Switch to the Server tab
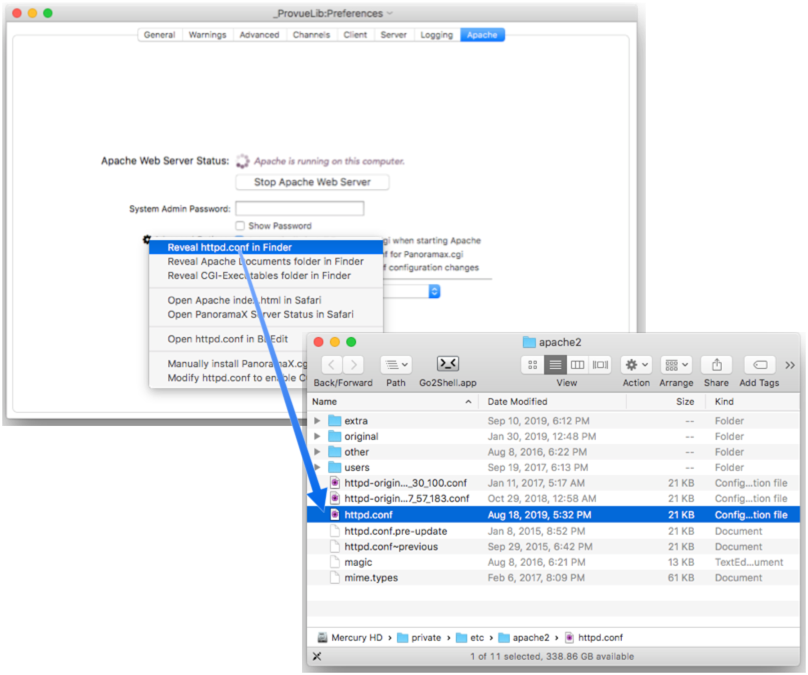808x675 pixels. pyautogui.click(x=394, y=35)
